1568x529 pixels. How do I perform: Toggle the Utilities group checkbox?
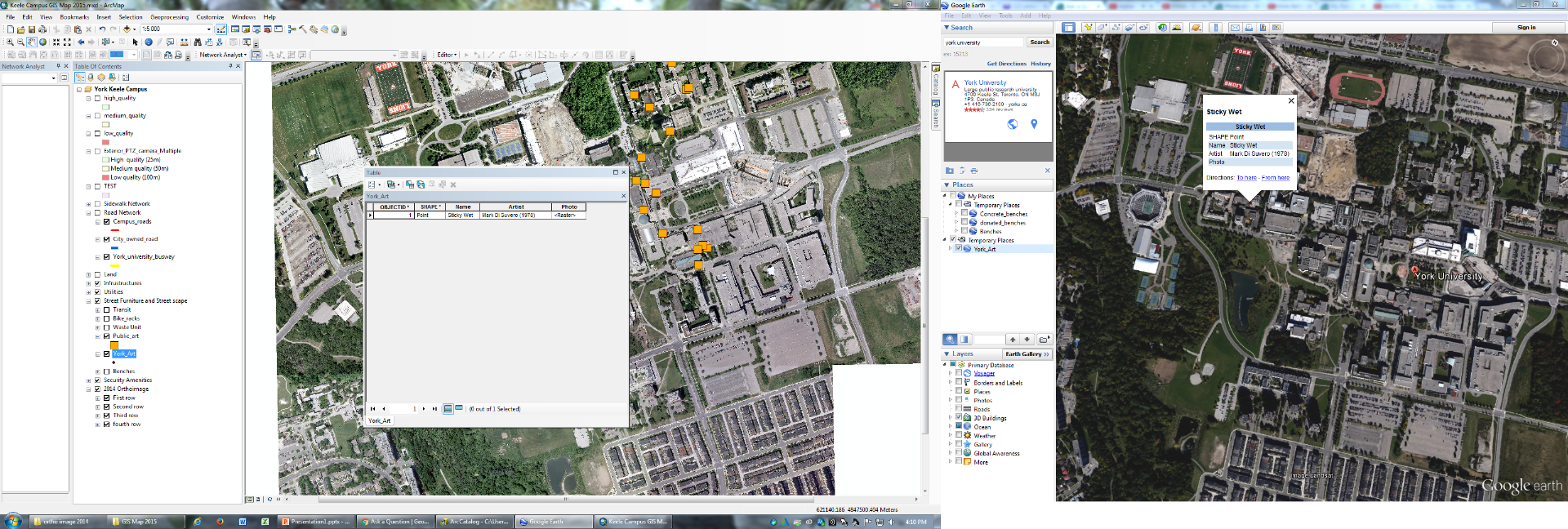(97, 292)
